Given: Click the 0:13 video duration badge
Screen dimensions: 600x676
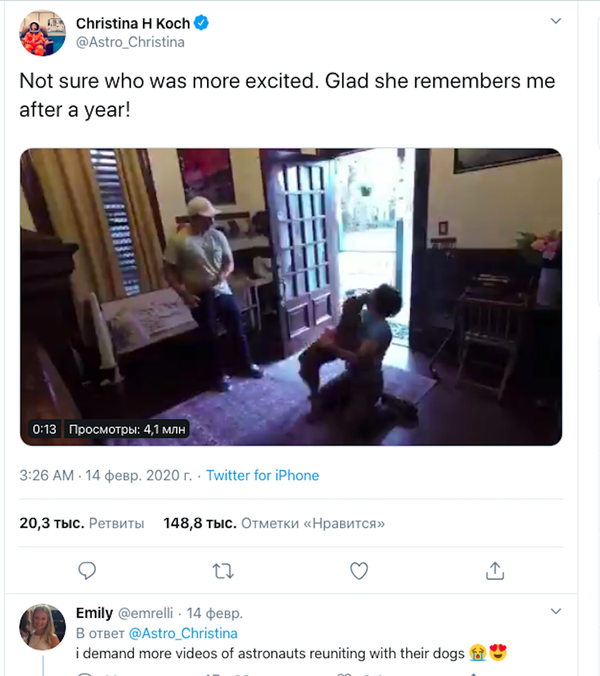Looking at the screenshot, I should pyautogui.click(x=44, y=430).
